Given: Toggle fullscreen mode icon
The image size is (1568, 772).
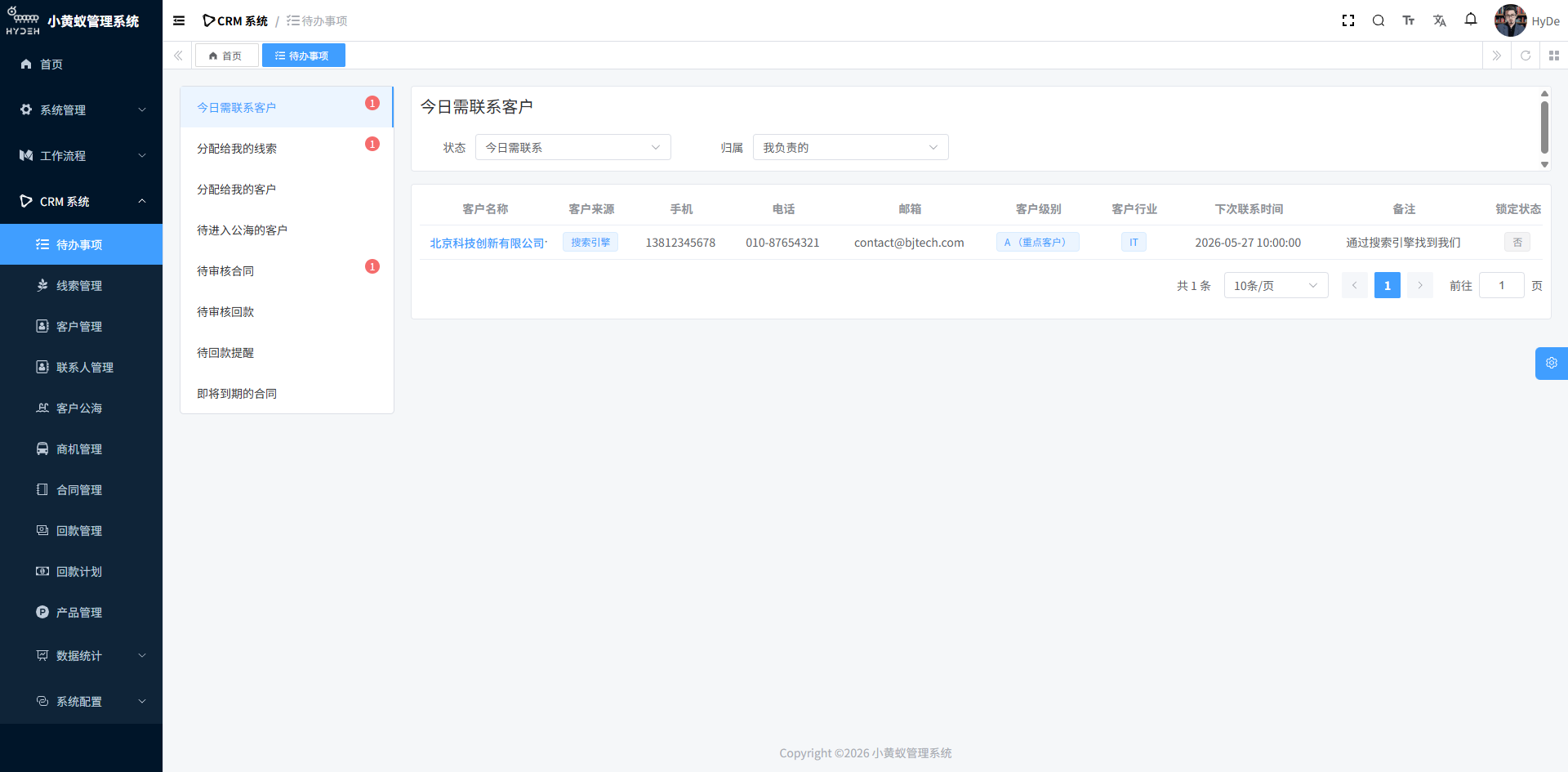Looking at the screenshot, I should click(1348, 20).
